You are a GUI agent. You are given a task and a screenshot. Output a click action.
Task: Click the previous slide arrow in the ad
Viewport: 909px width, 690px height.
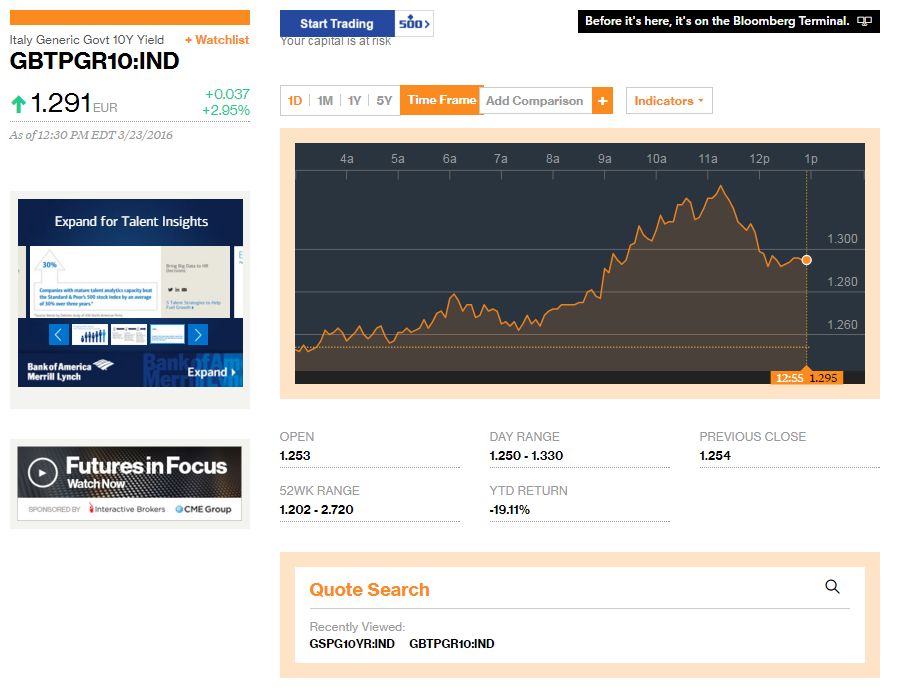59,335
